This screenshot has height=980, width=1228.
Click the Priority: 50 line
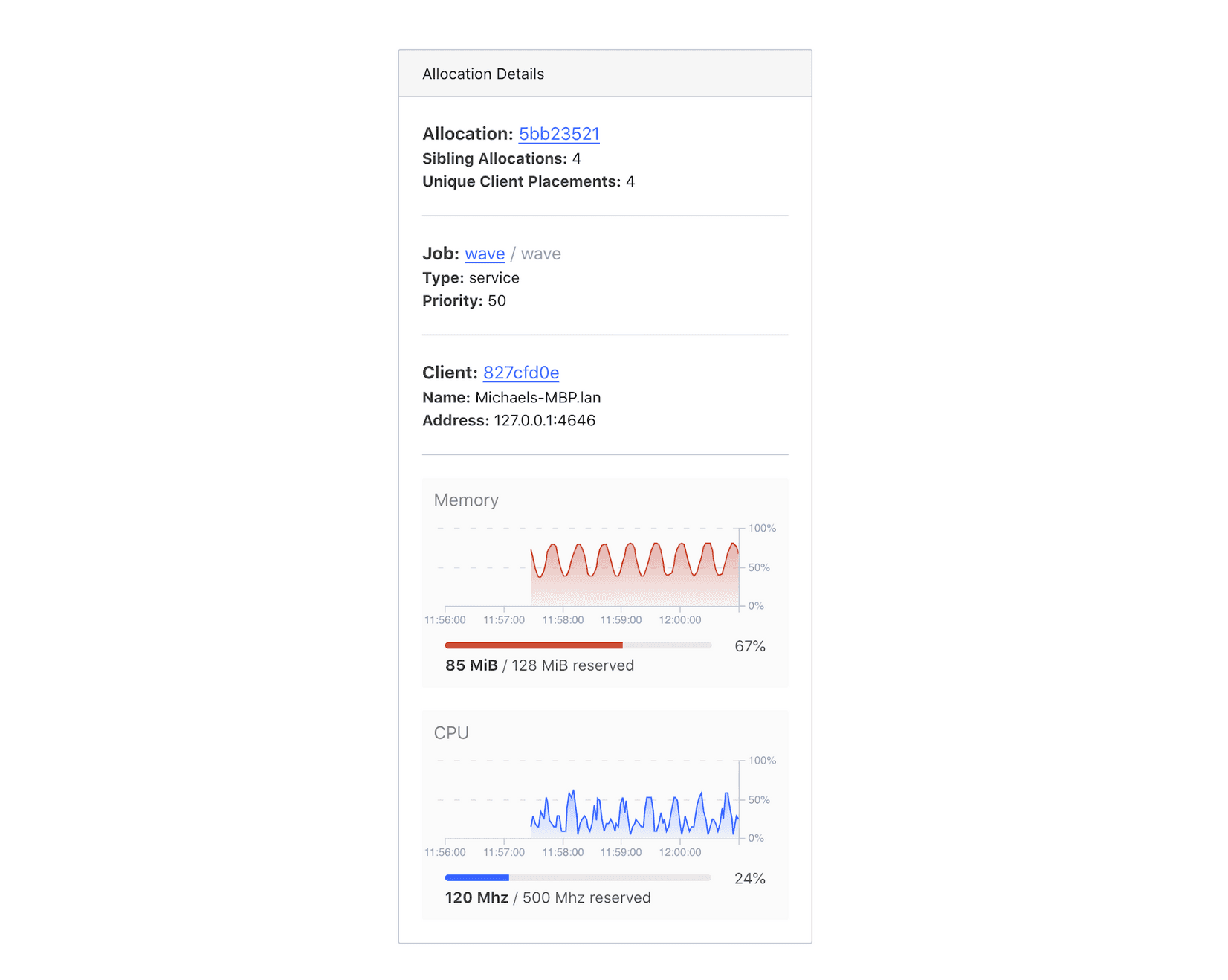(x=464, y=300)
